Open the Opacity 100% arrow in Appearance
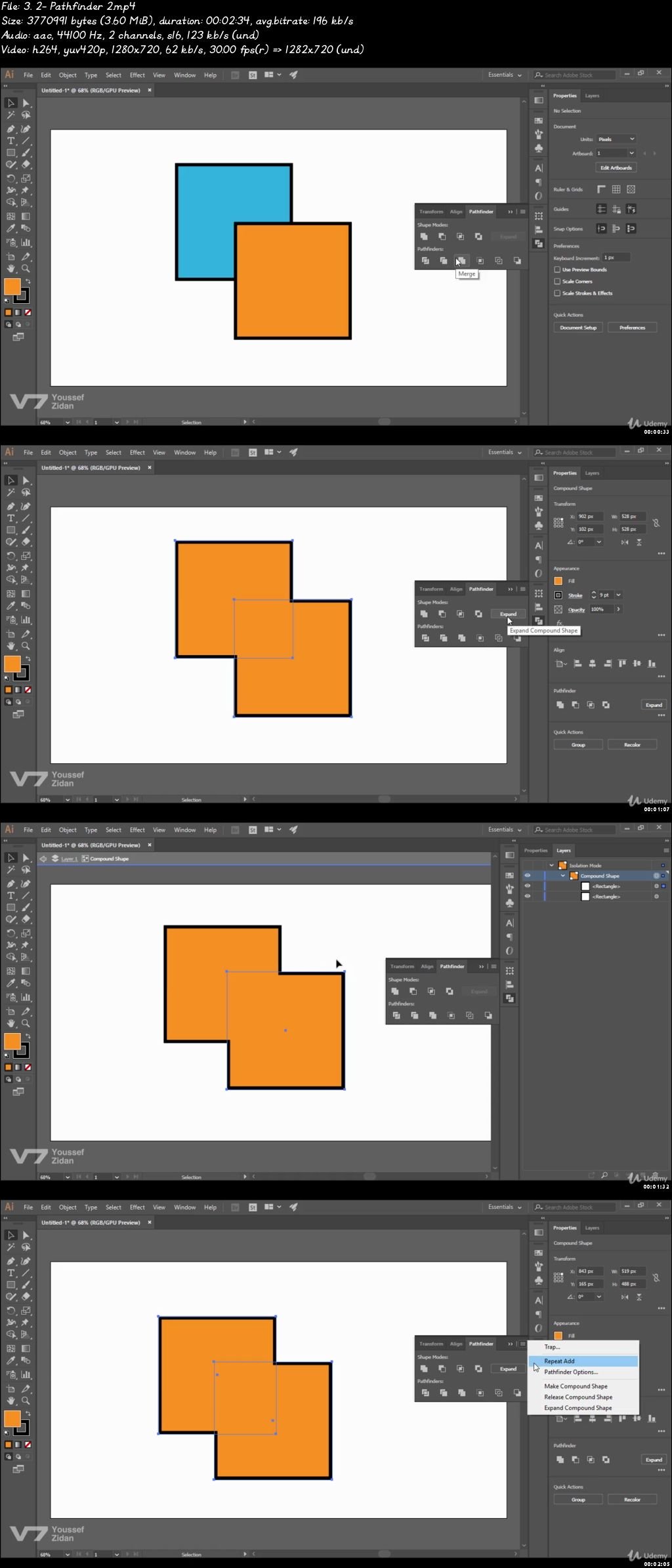 (618, 609)
